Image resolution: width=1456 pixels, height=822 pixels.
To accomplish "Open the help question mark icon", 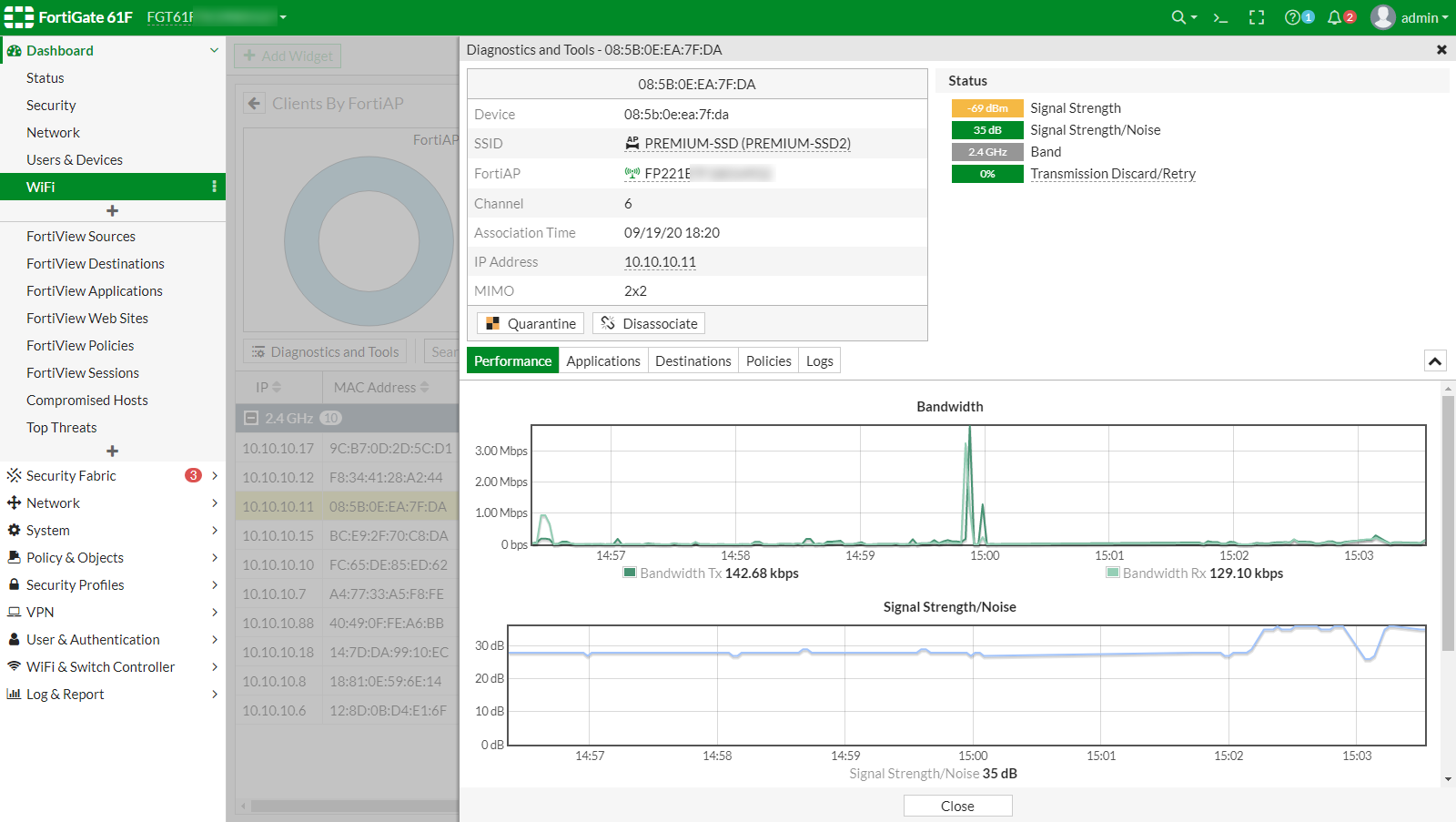I will [1292, 17].
